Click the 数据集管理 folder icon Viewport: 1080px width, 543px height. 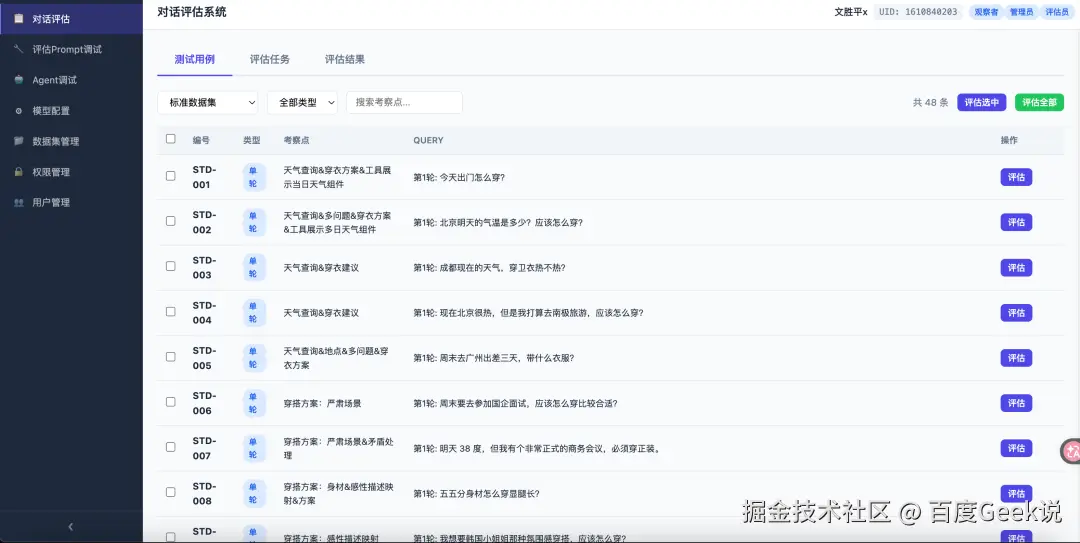19,141
